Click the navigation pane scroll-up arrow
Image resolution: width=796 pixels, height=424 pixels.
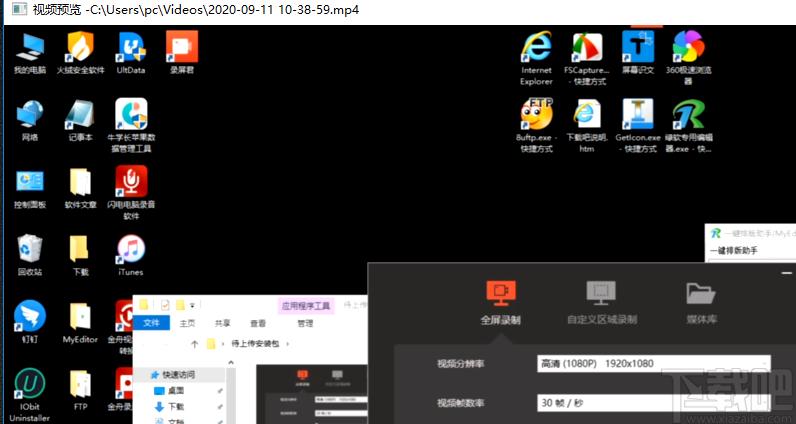(x=231, y=363)
